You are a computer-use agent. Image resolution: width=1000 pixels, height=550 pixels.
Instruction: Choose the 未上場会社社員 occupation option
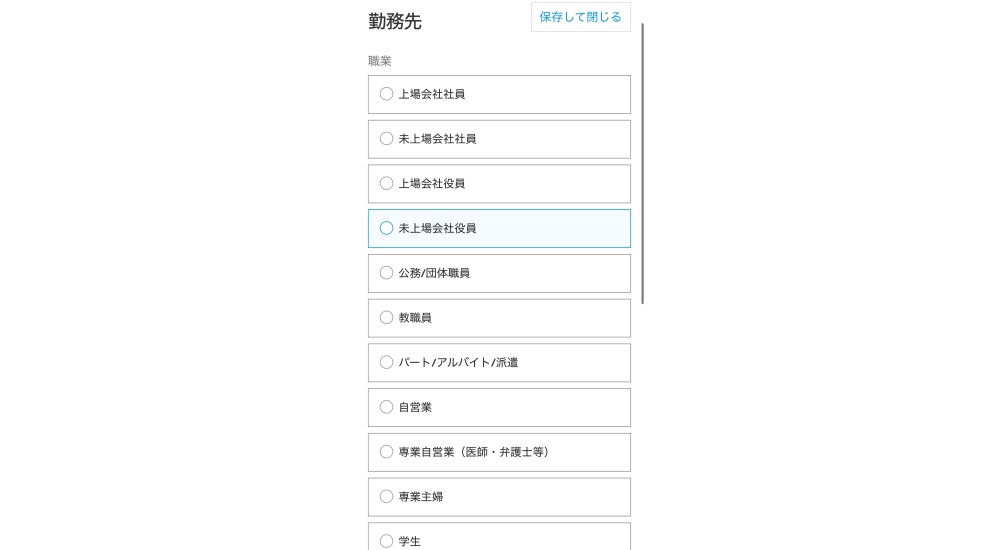[386, 139]
